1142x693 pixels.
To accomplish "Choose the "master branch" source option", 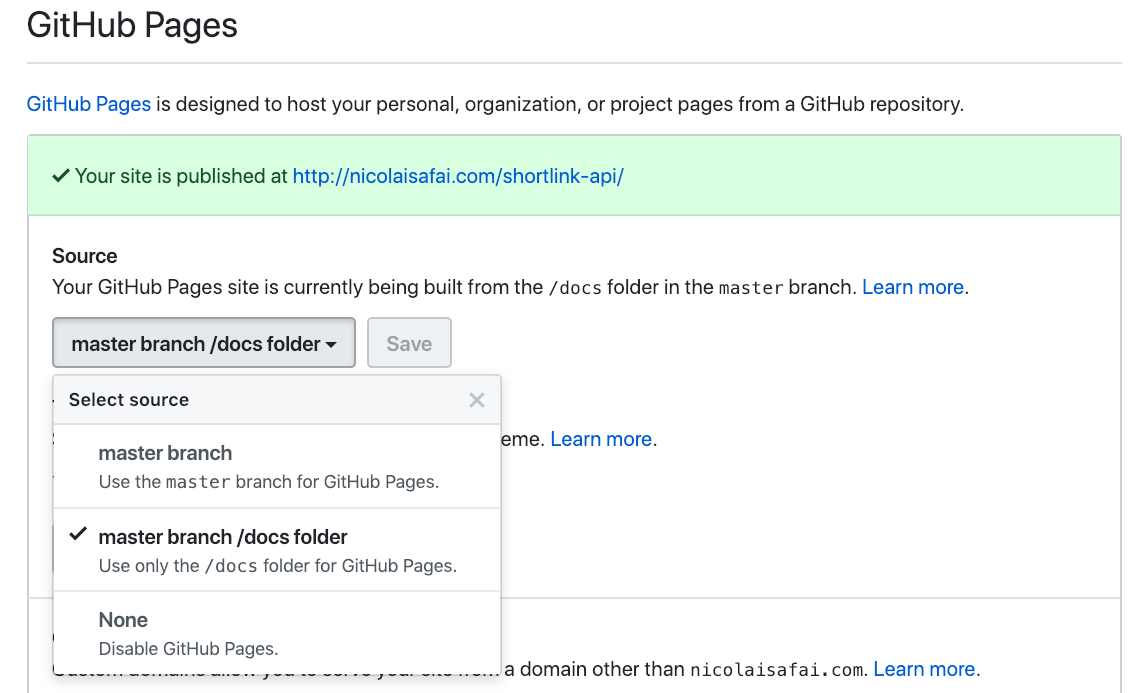I will coord(165,453).
